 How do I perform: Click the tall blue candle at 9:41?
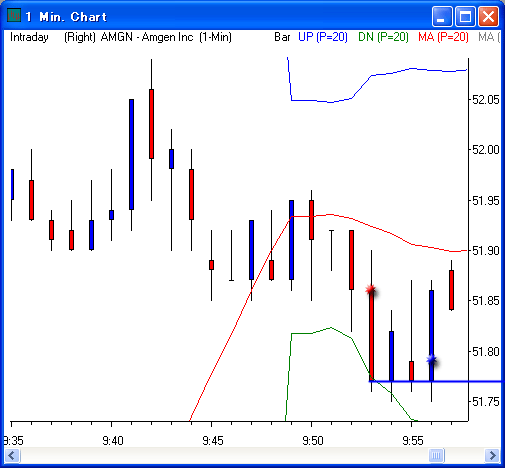point(131,154)
